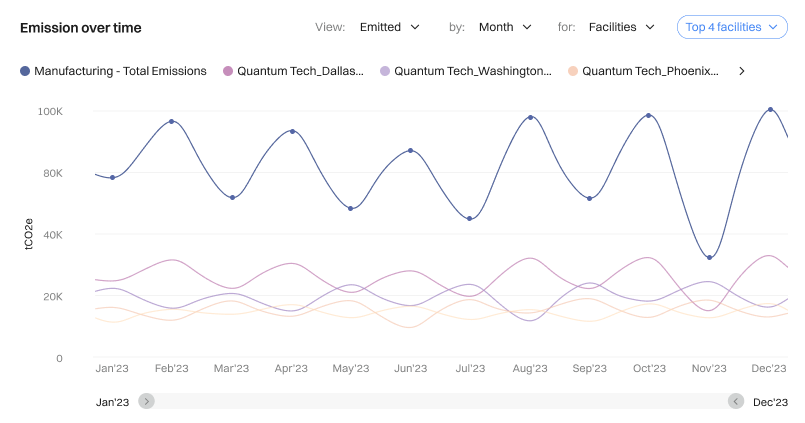Toggle Manufacturing - Total Emissions legend series
The image size is (805, 423).
120,71
